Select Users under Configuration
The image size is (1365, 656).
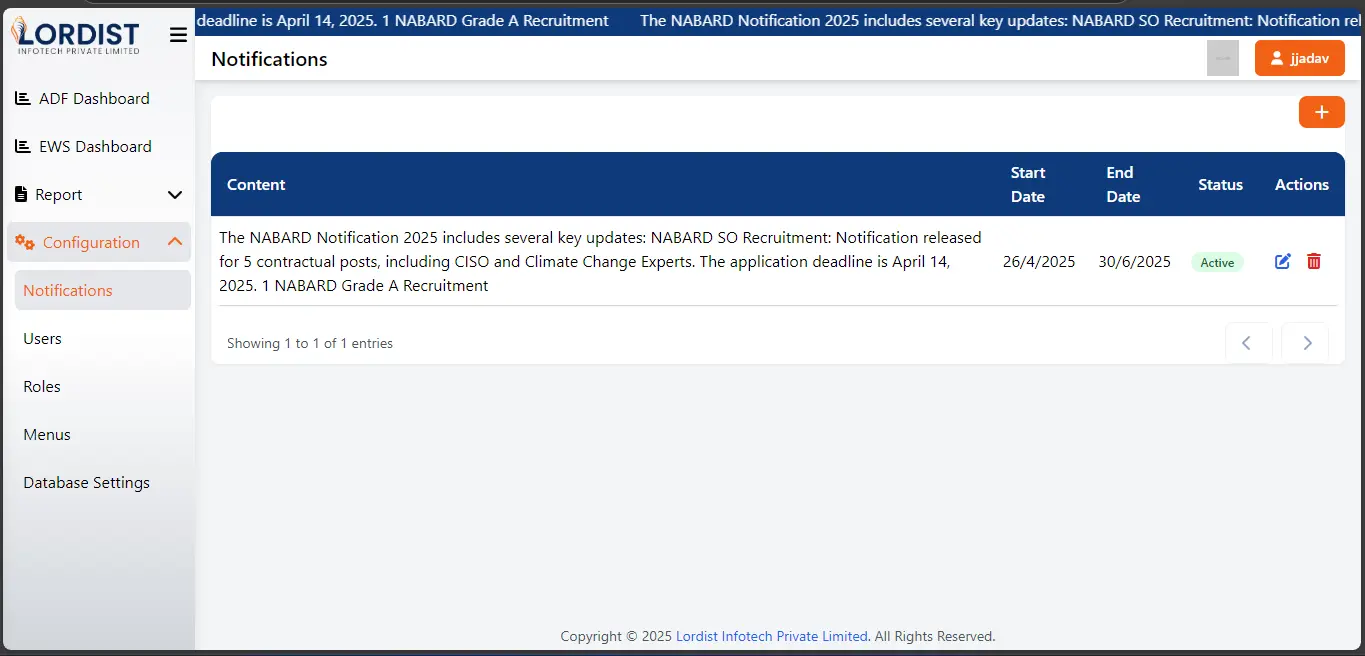[x=43, y=339]
